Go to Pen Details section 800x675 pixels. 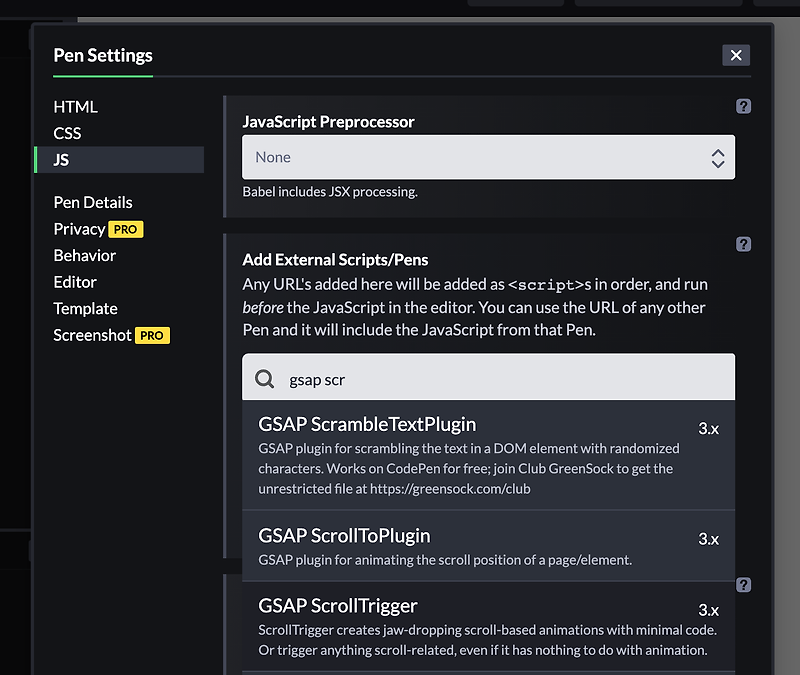point(93,202)
